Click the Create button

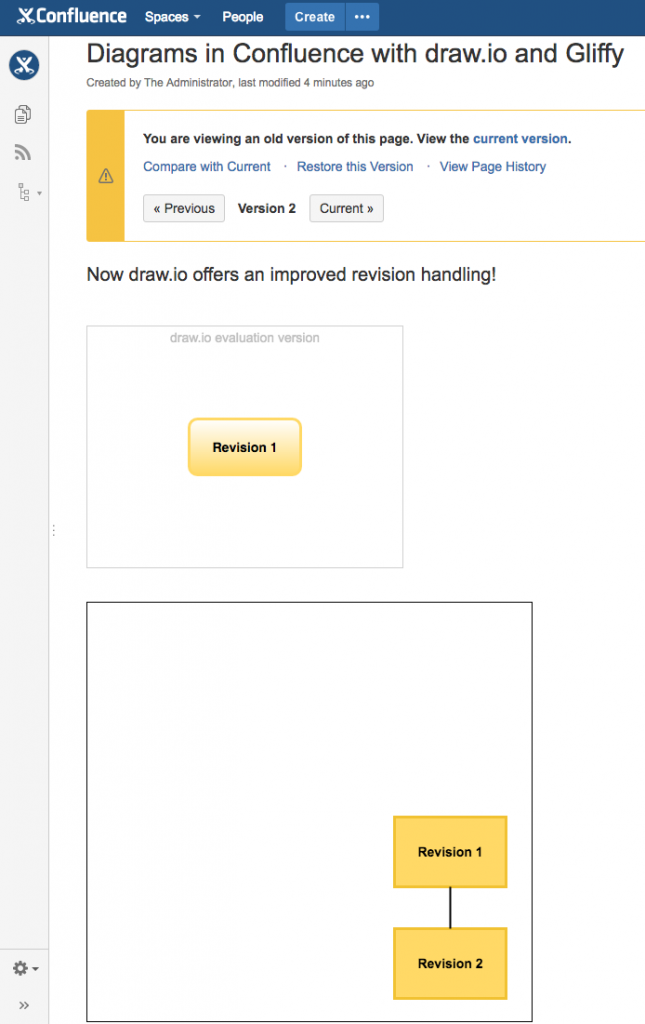coord(315,17)
